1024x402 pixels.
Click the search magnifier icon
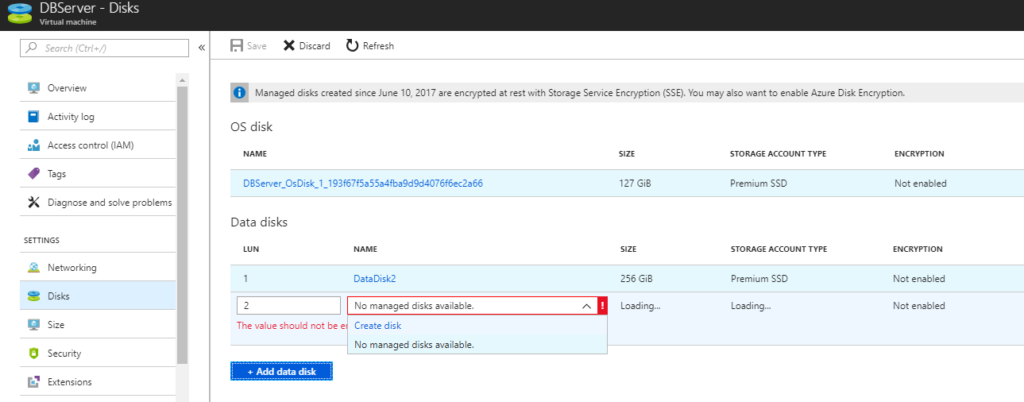[x=33, y=48]
